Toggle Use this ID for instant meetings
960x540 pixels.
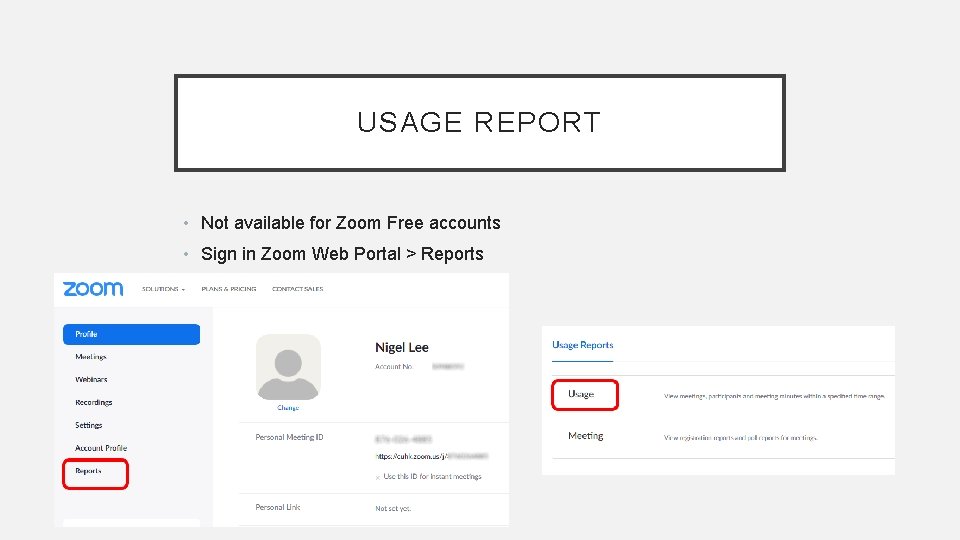378,477
